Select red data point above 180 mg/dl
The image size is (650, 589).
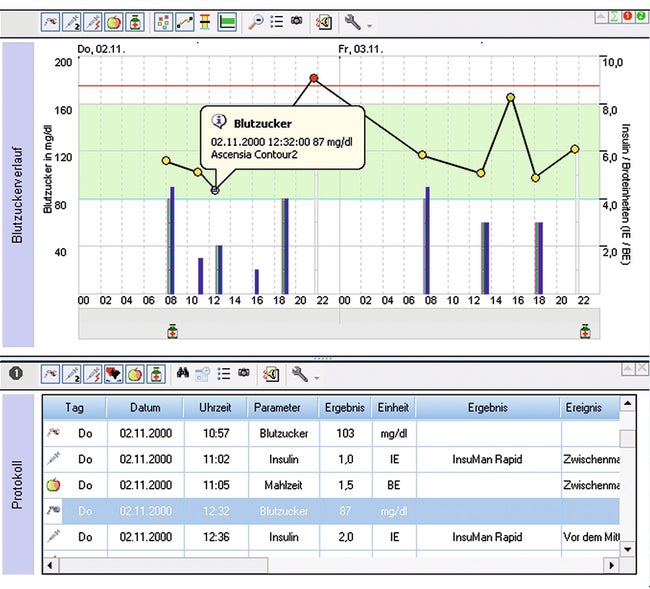[x=314, y=78]
